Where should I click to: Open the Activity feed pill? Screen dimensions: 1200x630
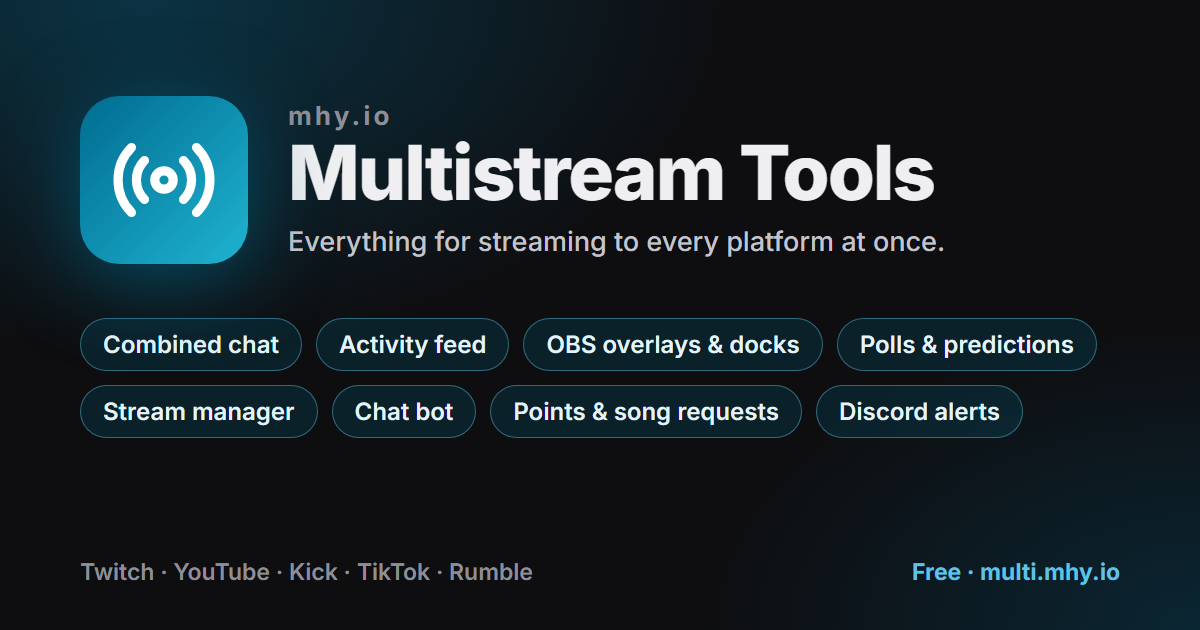412,345
